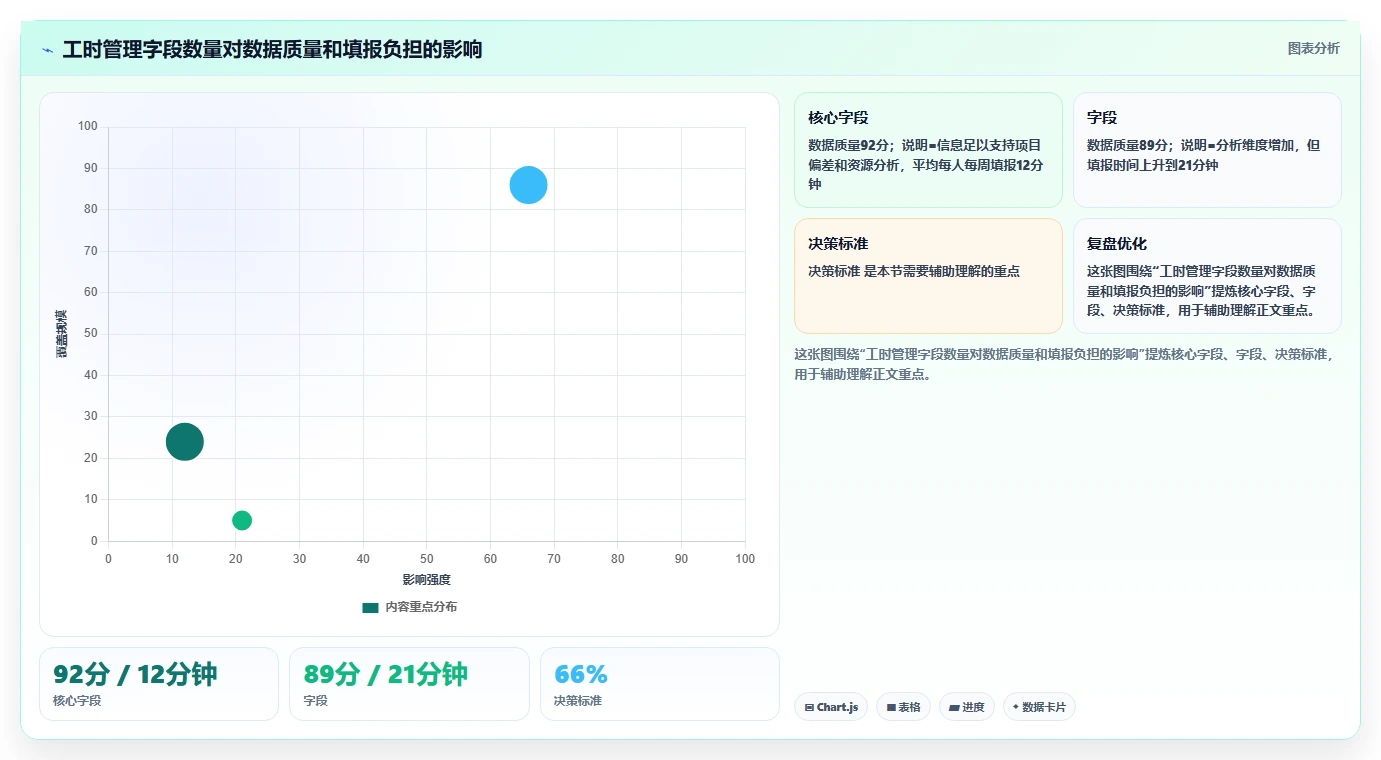This screenshot has width=1381, height=760.
Task: Click the 进度 tag chip
Action: [x=967, y=707]
